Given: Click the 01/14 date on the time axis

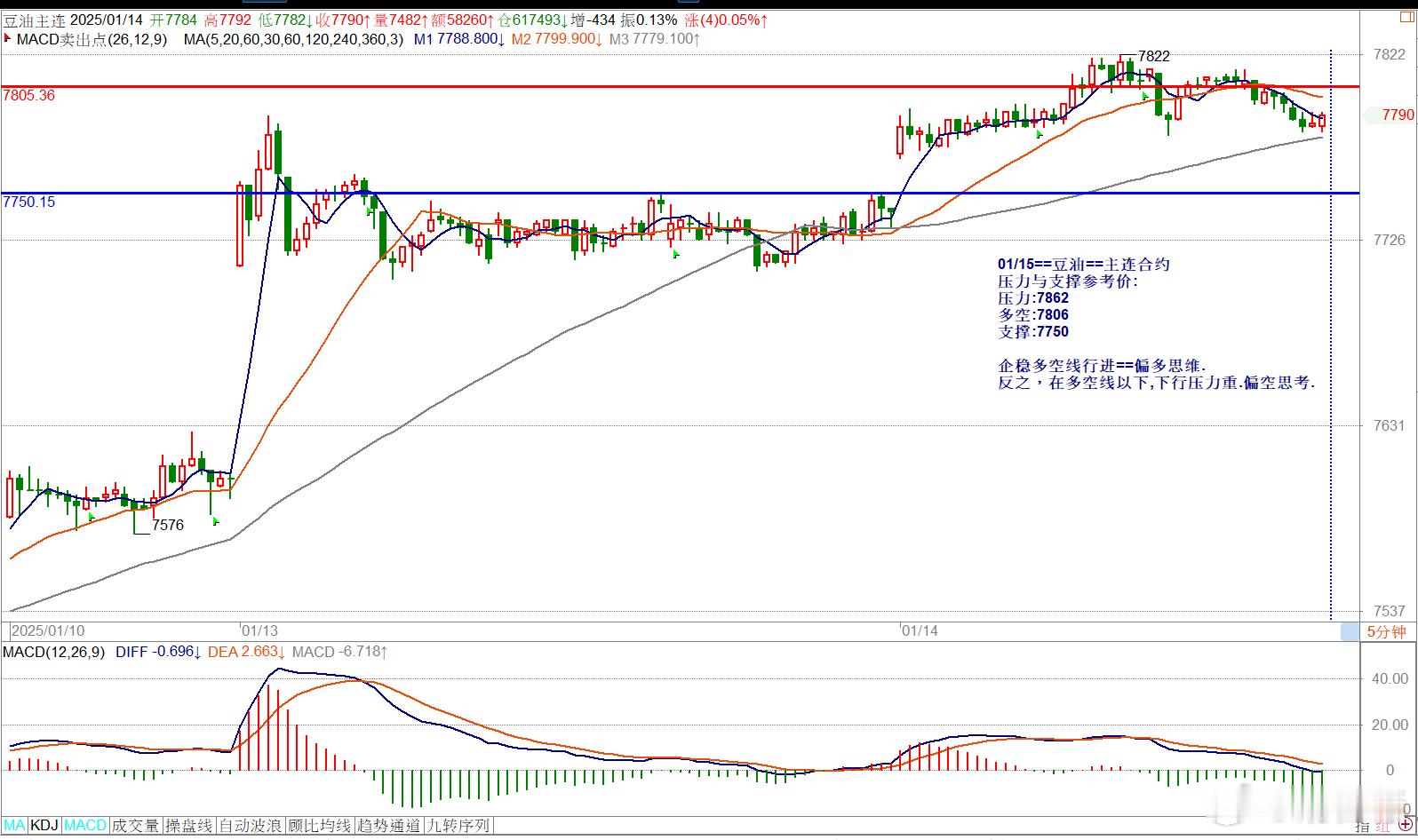Looking at the screenshot, I should [920, 630].
